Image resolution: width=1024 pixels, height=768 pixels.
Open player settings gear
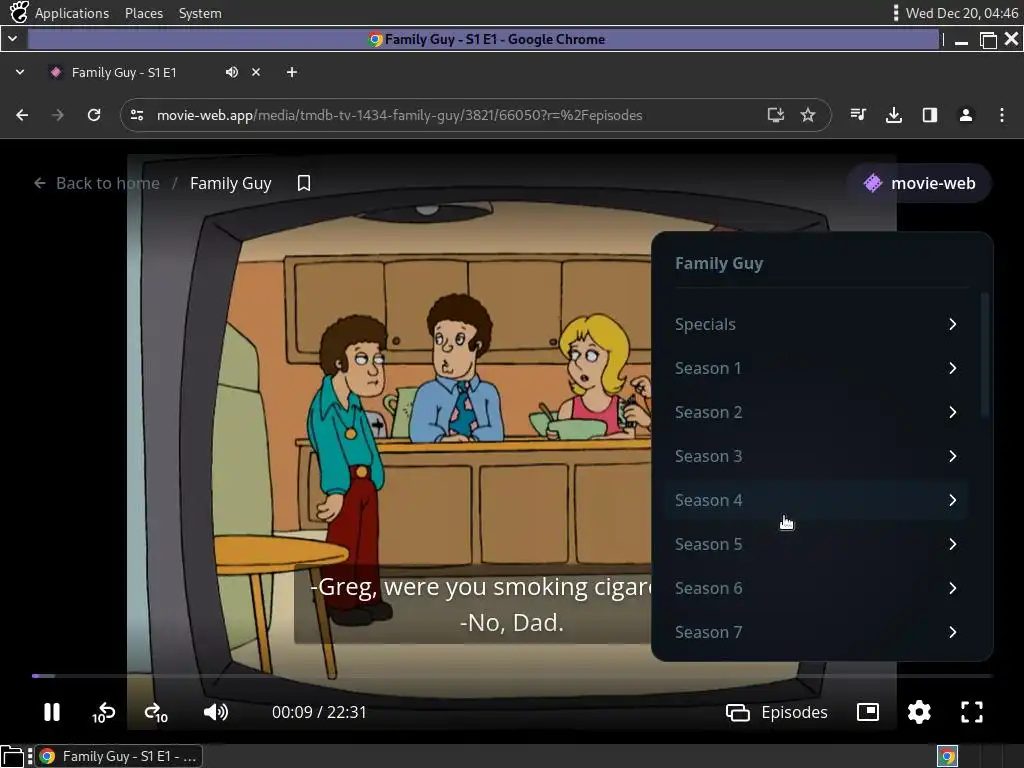coord(919,712)
